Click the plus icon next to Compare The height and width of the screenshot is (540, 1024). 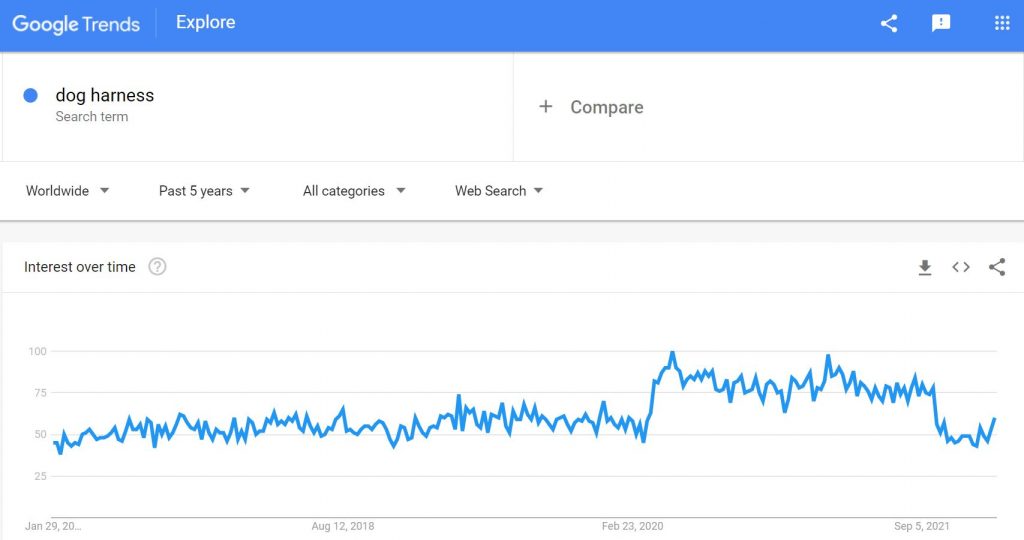pyautogui.click(x=545, y=106)
